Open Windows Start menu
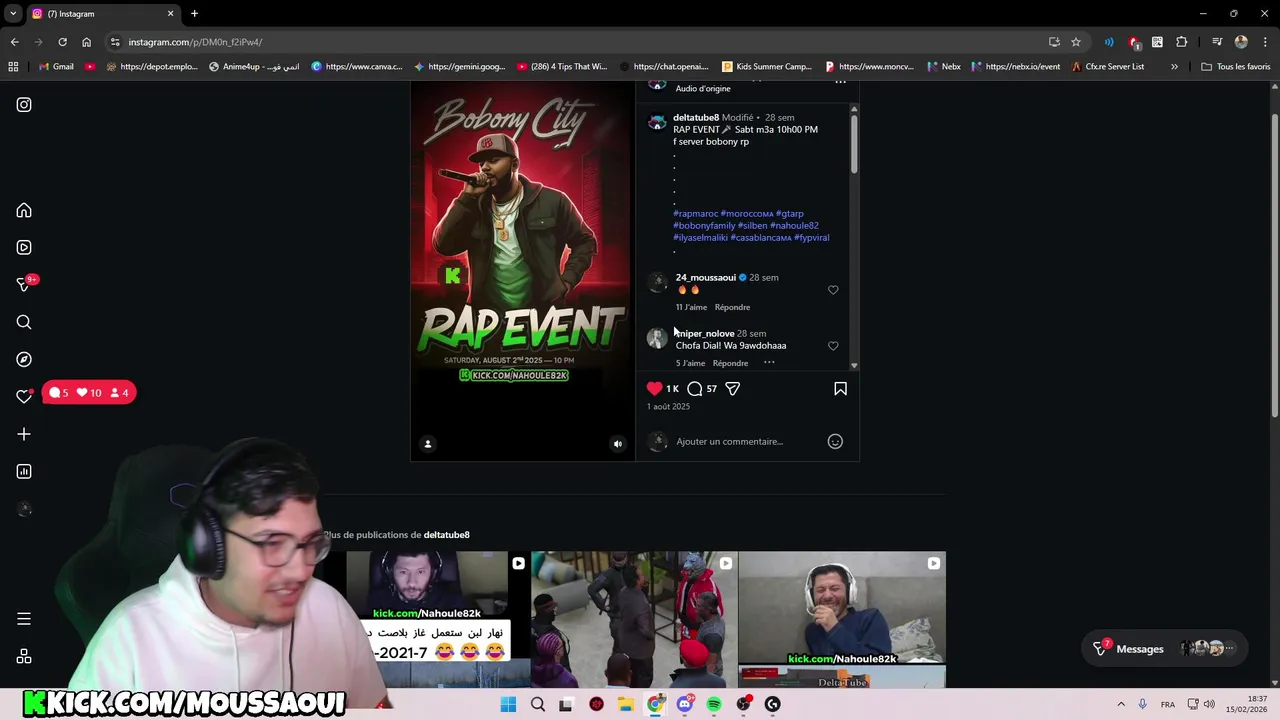The width and height of the screenshot is (1280, 720). click(x=508, y=704)
